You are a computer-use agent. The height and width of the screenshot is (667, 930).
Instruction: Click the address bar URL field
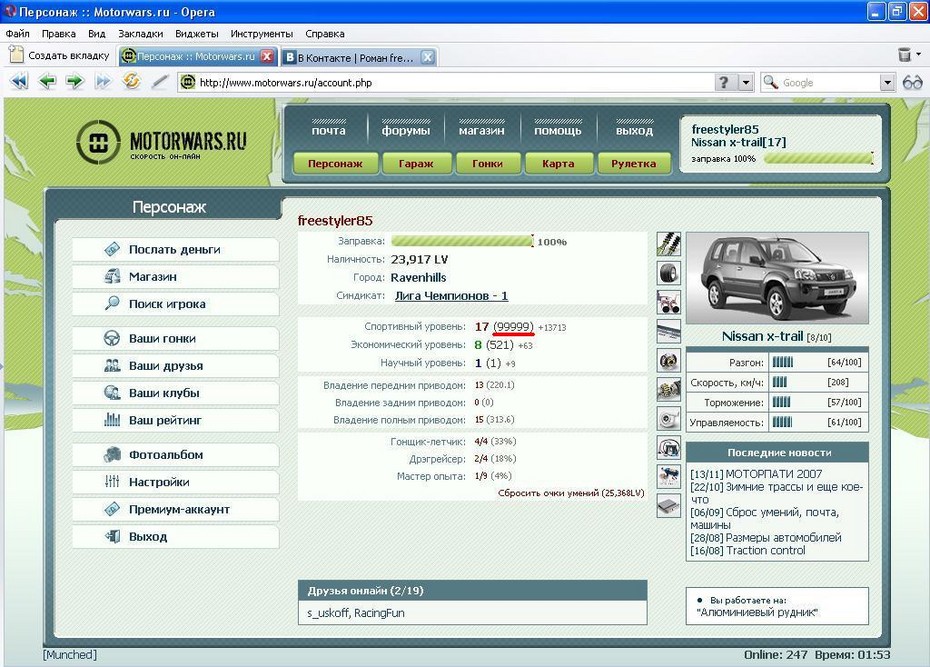pos(445,82)
